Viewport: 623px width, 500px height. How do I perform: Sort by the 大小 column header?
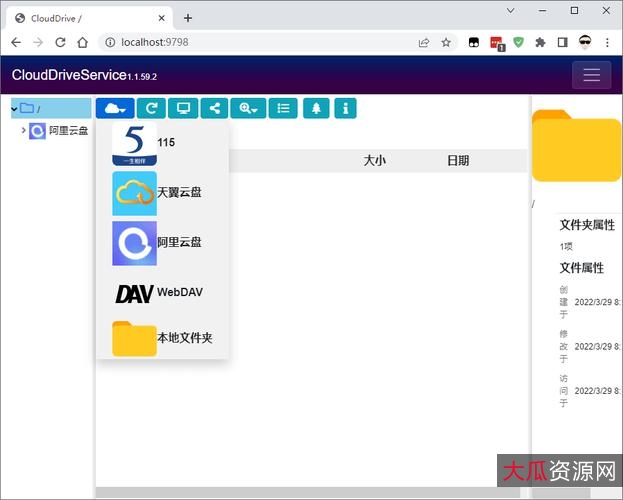tap(375, 161)
